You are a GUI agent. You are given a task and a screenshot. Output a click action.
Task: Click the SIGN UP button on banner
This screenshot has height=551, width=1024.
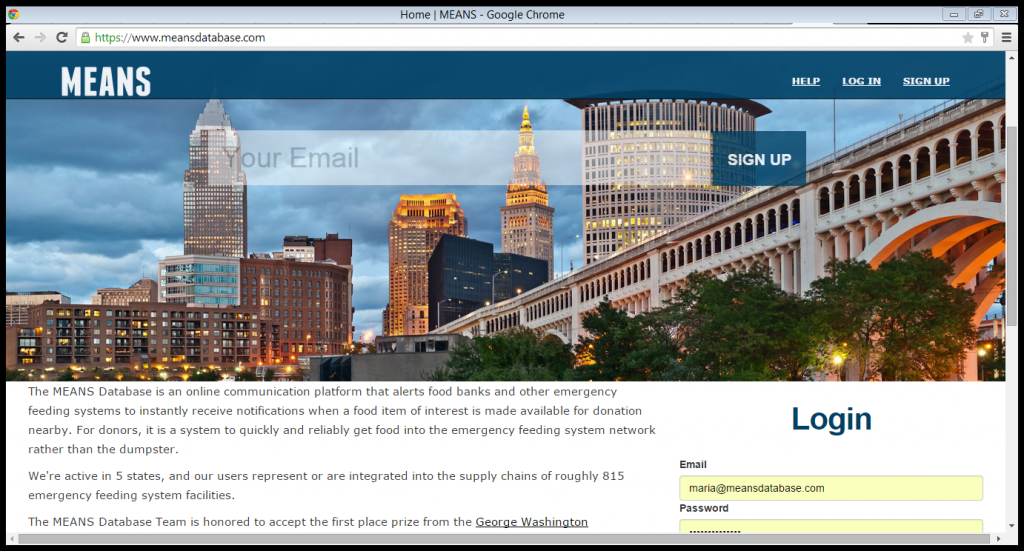click(x=759, y=159)
